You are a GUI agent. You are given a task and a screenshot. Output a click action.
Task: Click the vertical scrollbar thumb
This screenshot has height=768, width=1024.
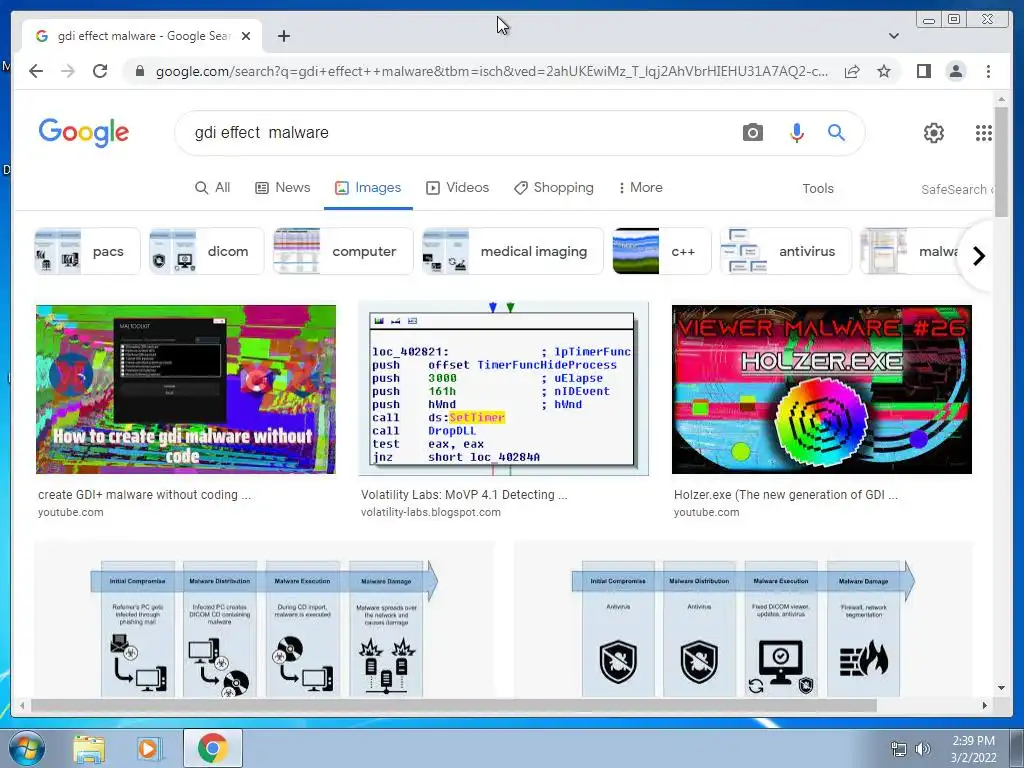click(1001, 161)
